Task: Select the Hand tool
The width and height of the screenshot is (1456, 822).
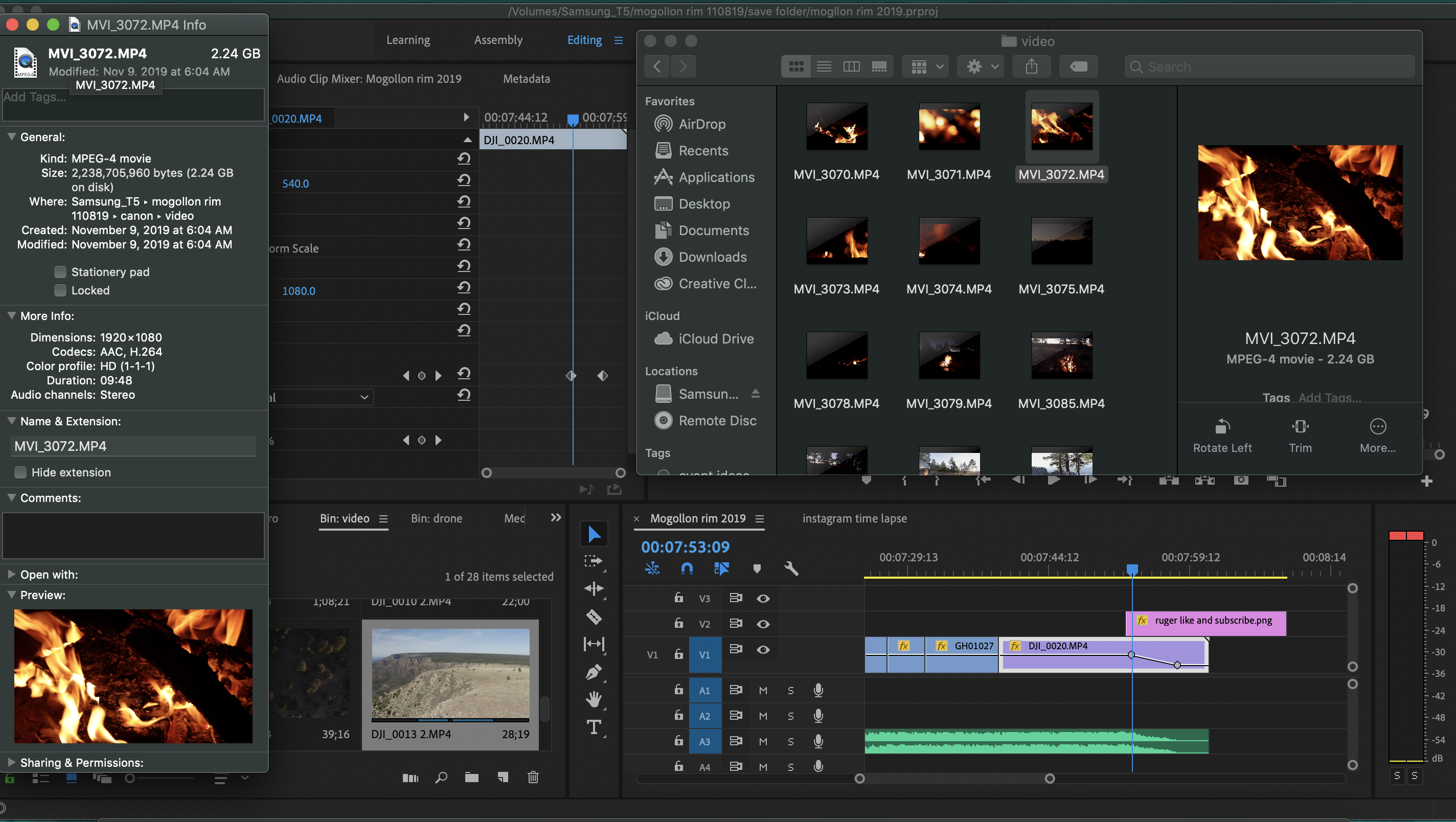Action: click(x=594, y=699)
